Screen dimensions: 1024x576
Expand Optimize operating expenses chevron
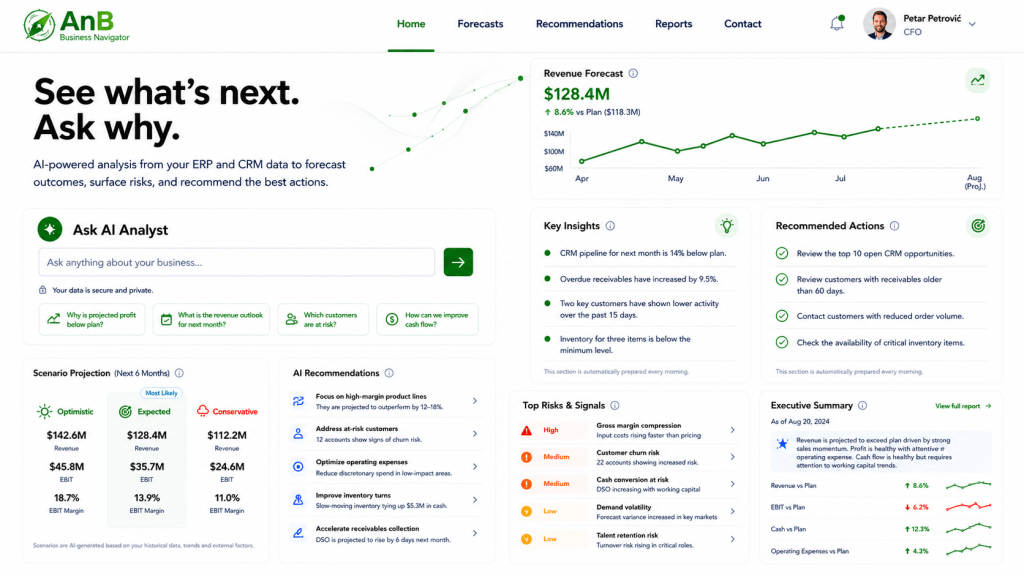[475, 467]
